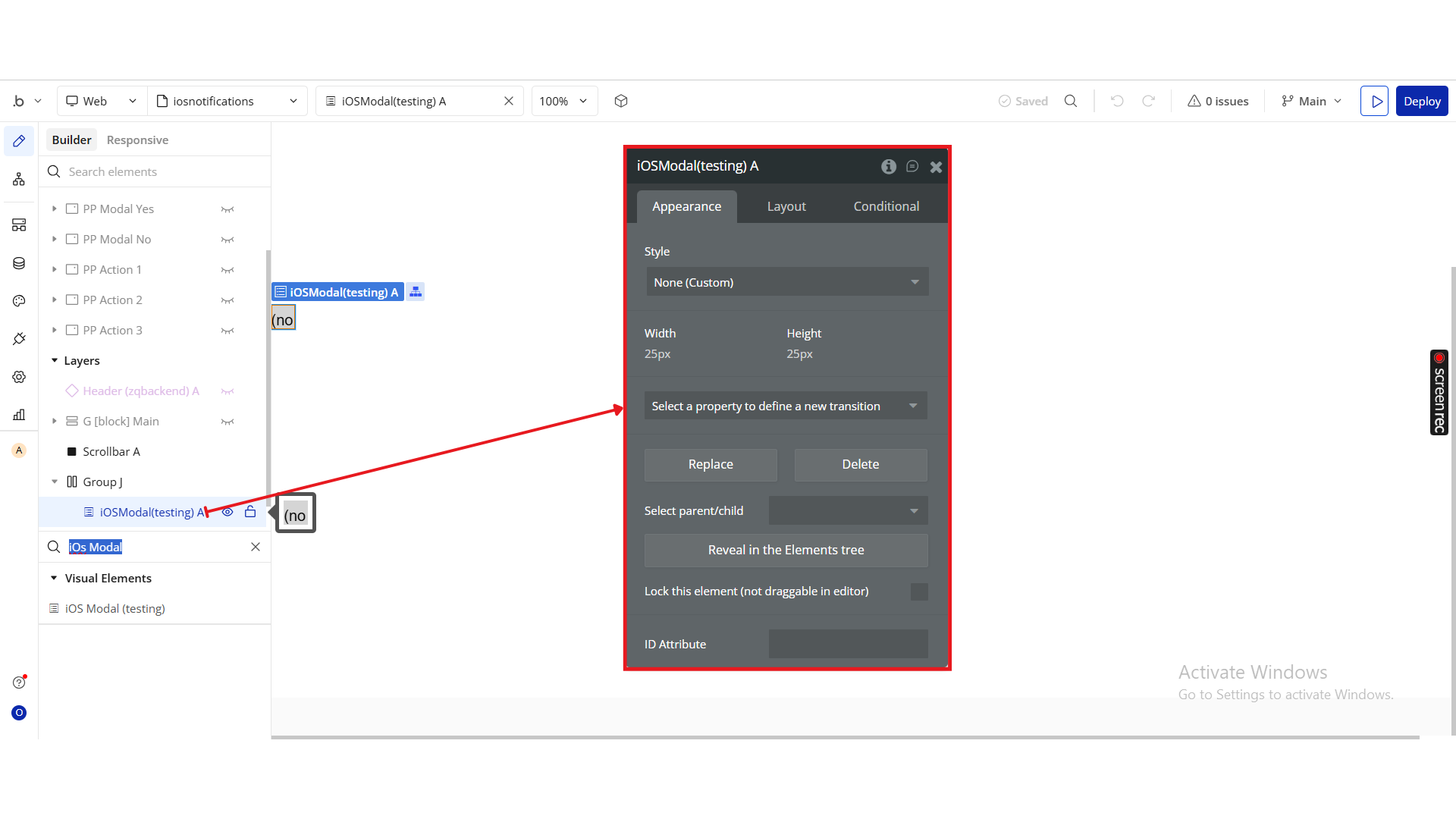Open the Settings gear in sidebar
Viewport: 1456px width, 819px height.
[19, 377]
